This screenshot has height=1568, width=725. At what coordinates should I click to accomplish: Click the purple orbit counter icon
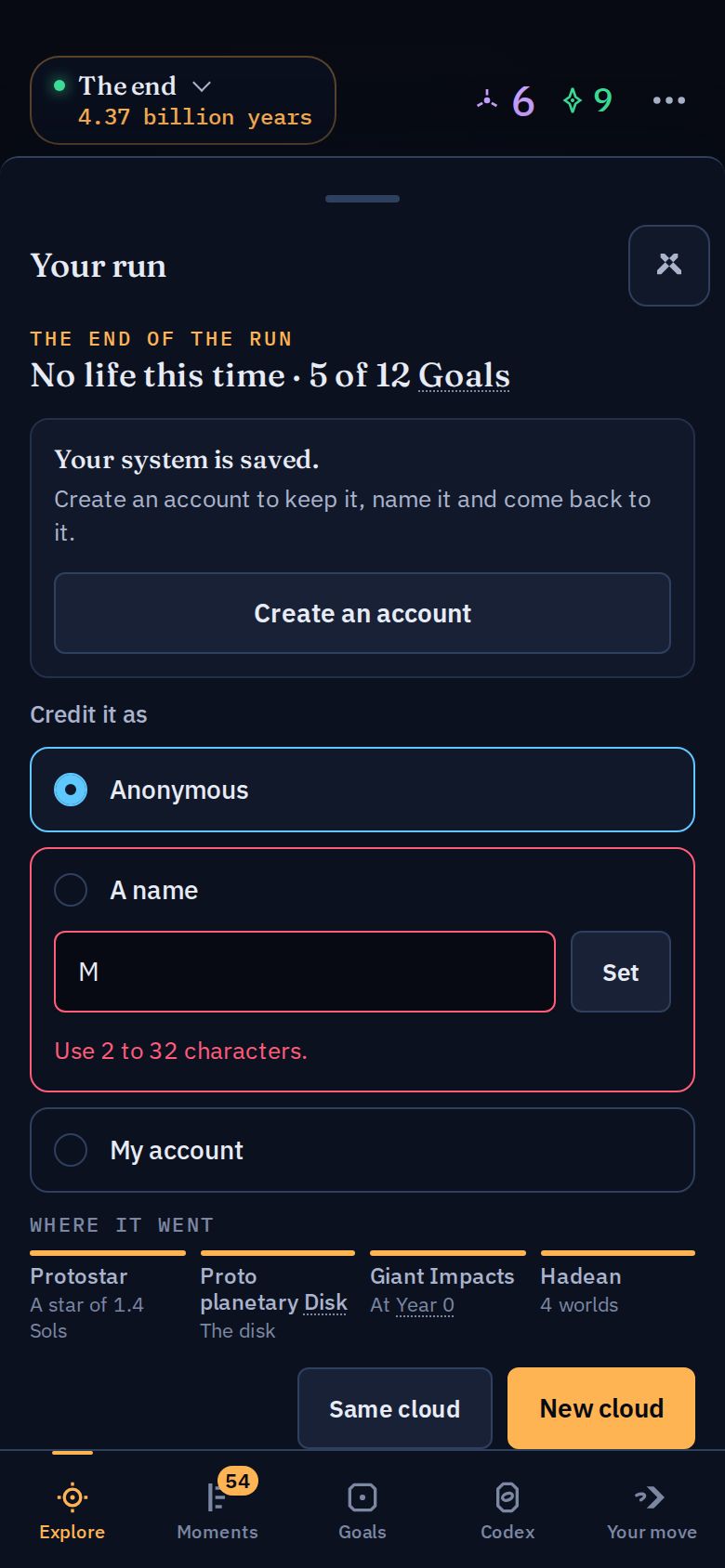(487, 99)
